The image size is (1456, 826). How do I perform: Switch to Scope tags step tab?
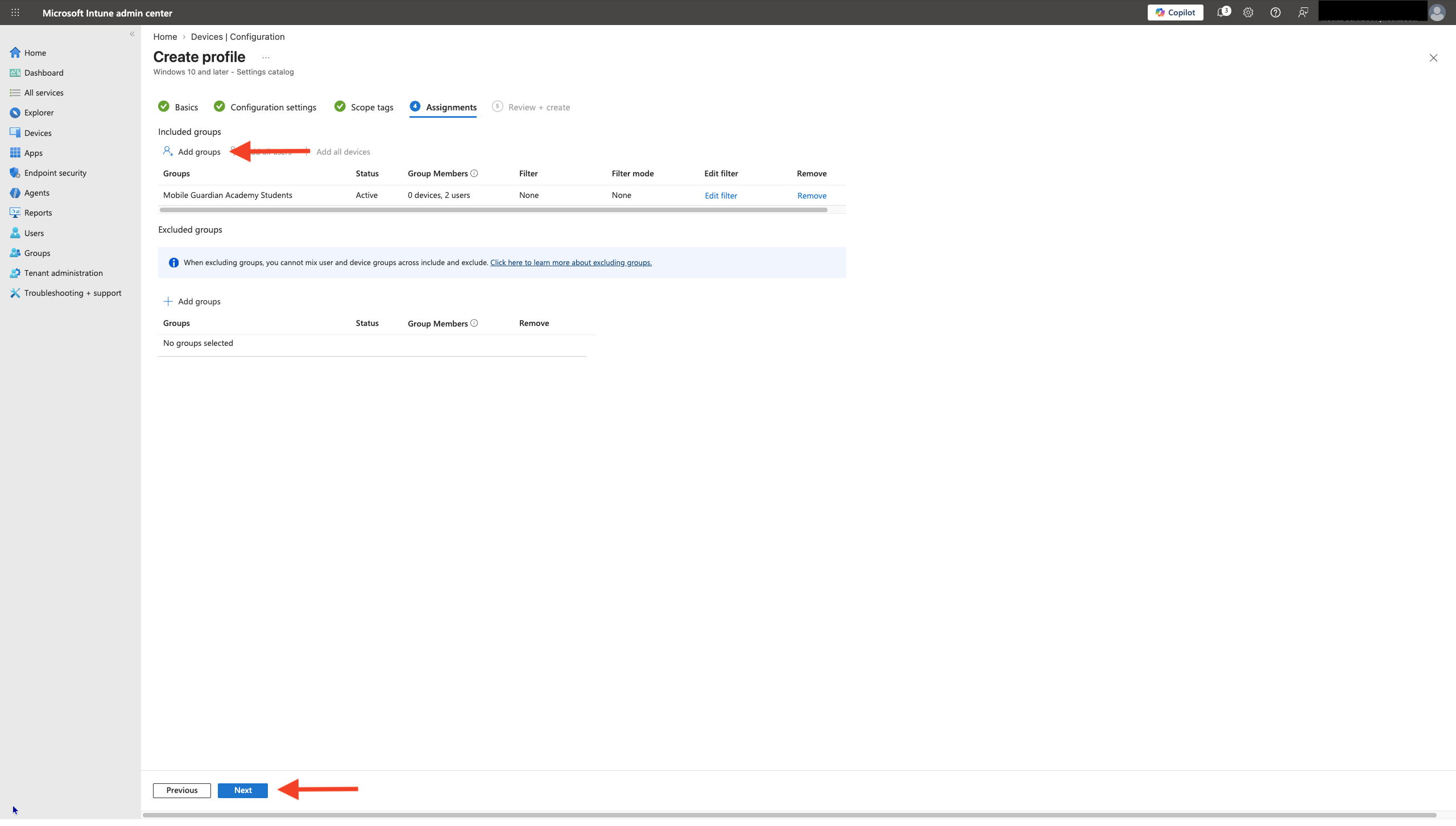coord(364,107)
